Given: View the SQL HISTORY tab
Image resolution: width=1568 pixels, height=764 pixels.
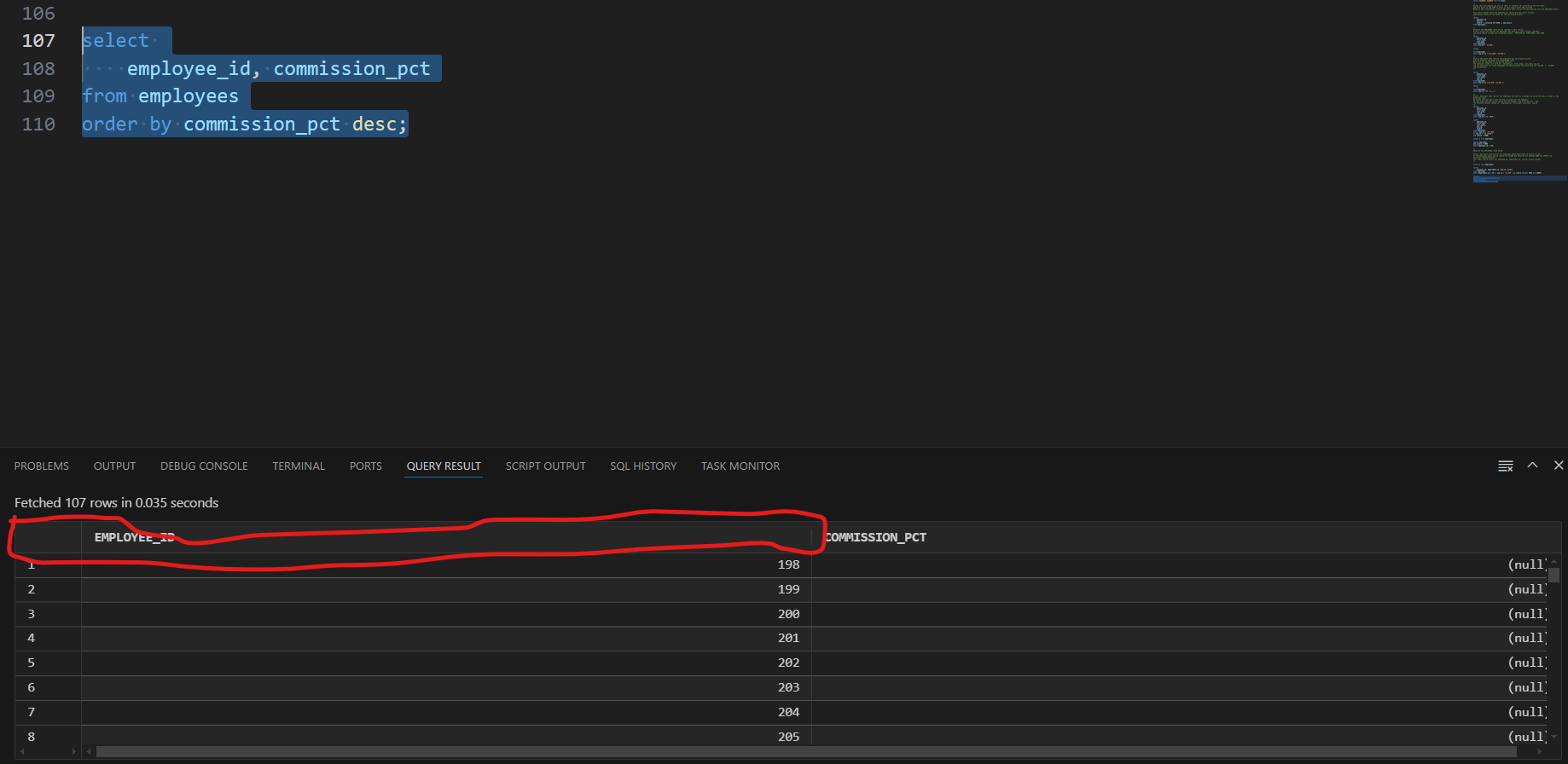Looking at the screenshot, I should tap(643, 466).
